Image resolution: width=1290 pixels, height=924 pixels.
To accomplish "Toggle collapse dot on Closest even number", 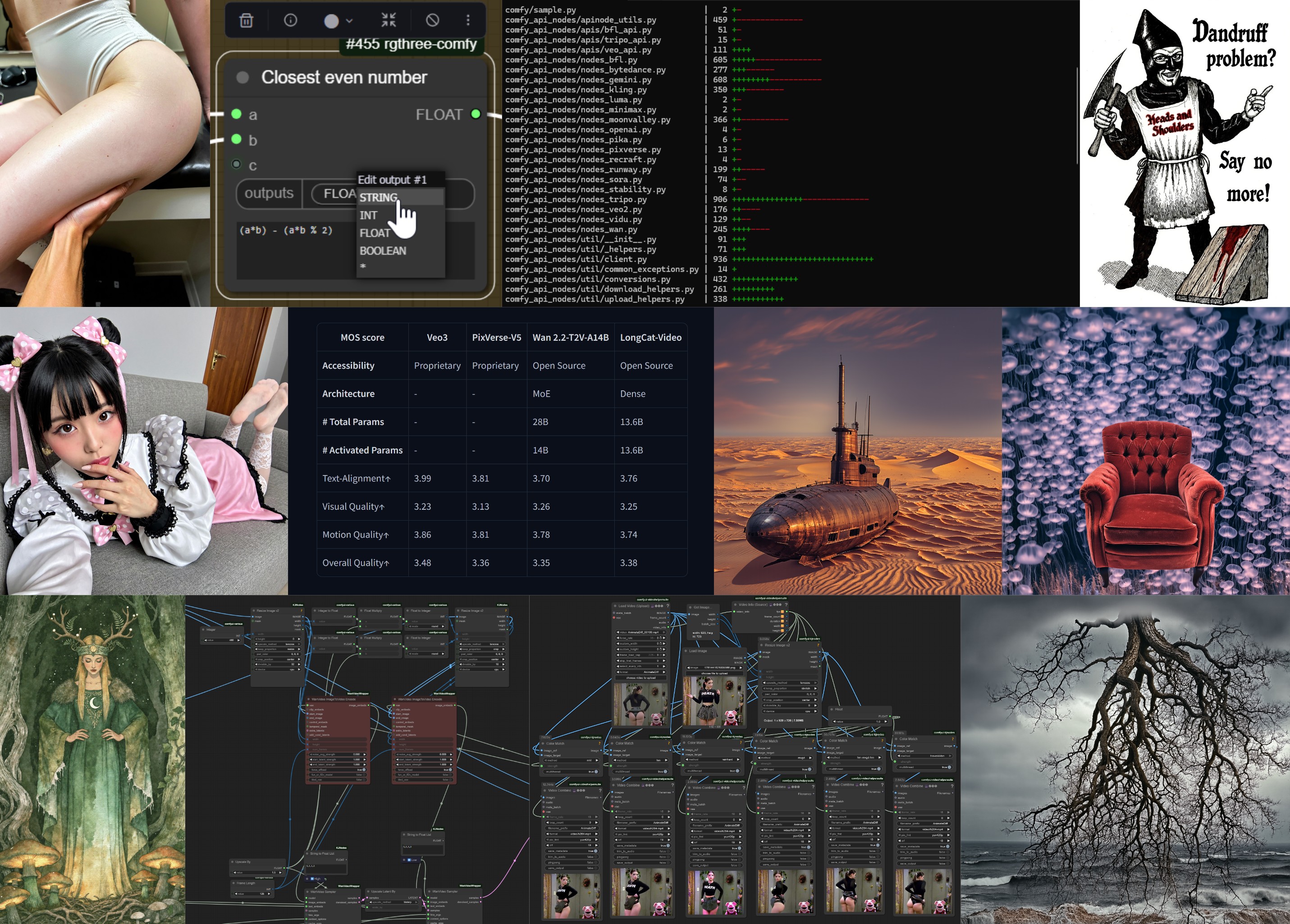I will [x=242, y=78].
